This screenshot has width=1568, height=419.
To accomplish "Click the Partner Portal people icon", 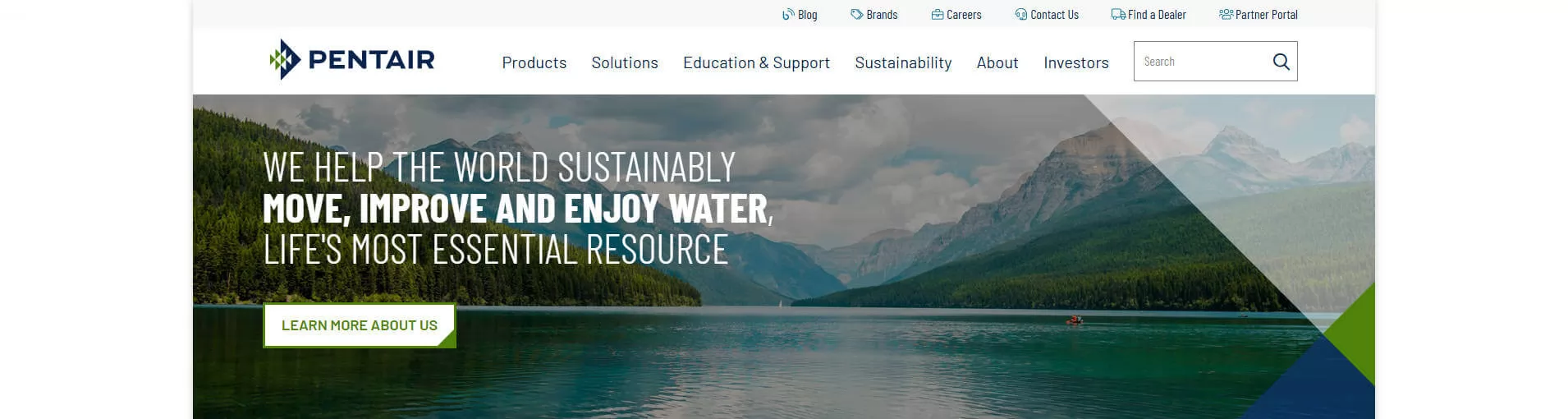I will click(x=1226, y=15).
